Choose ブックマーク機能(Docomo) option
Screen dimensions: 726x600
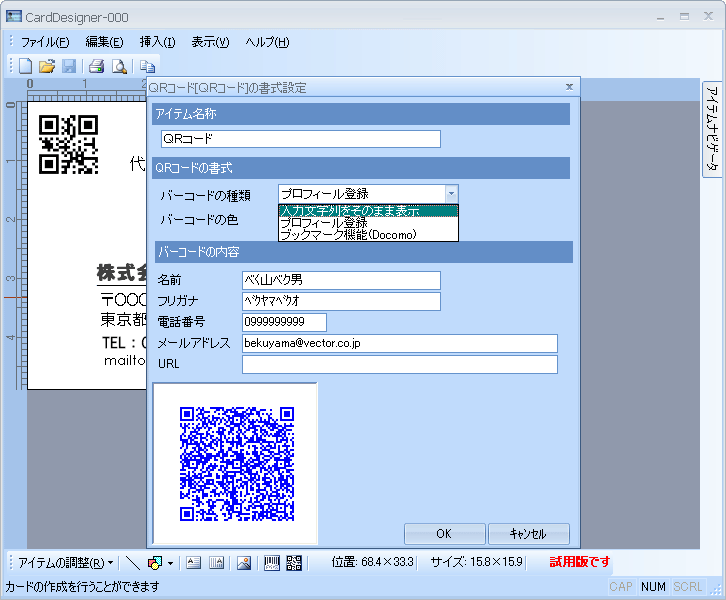[x=368, y=235]
